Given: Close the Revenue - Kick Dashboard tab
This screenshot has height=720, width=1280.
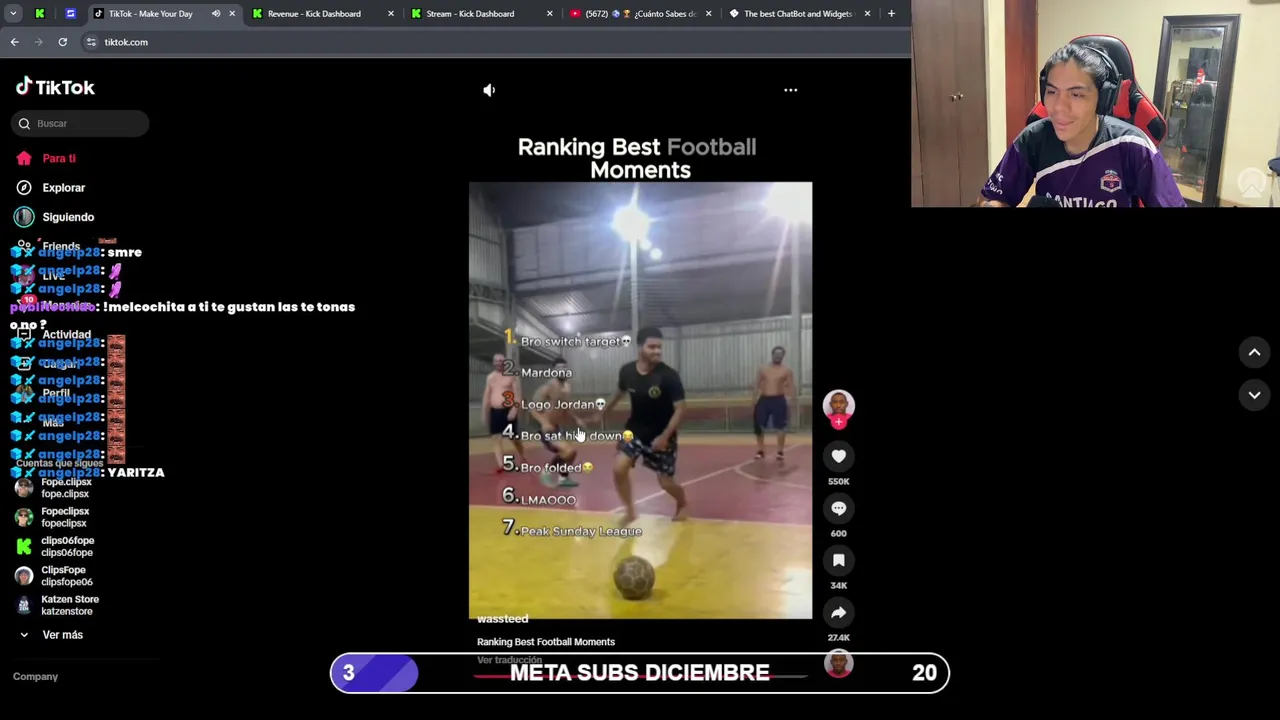Looking at the screenshot, I should pyautogui.click(x=391, y=14).
